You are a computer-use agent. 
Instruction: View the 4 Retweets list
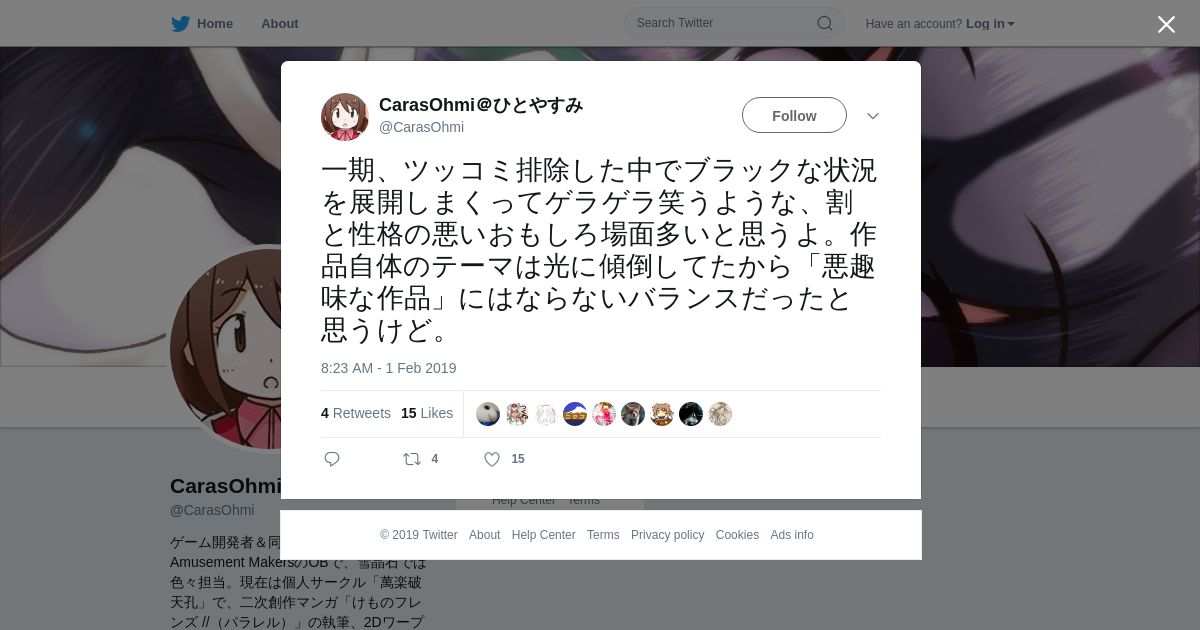tap(356, 413)
